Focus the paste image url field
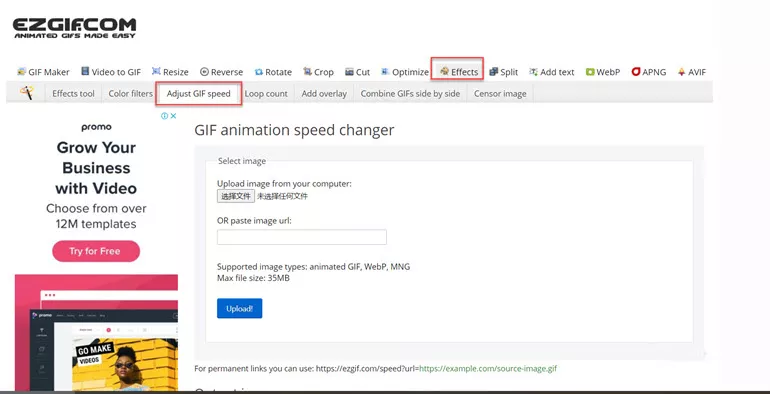 (302, 237)
